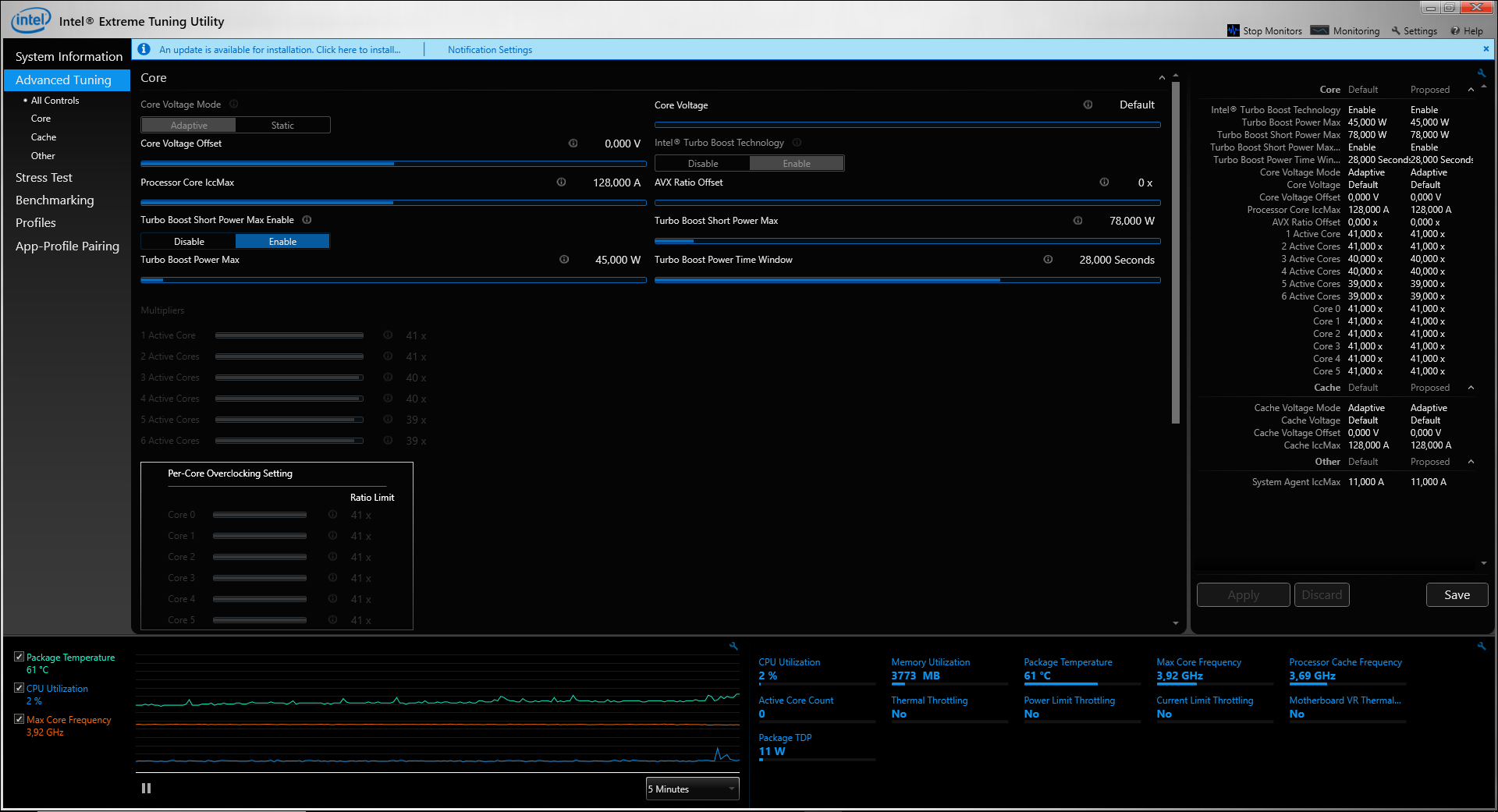Click the info icon for 6 Active Cores multiplier
The height and width of the screenshot is (812, 1498).
pos(388,440)
